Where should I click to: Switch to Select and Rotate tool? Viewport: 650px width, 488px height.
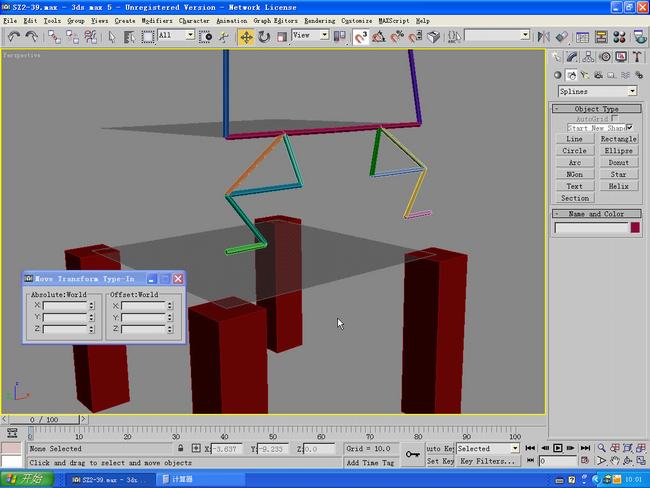coord(264,37)
